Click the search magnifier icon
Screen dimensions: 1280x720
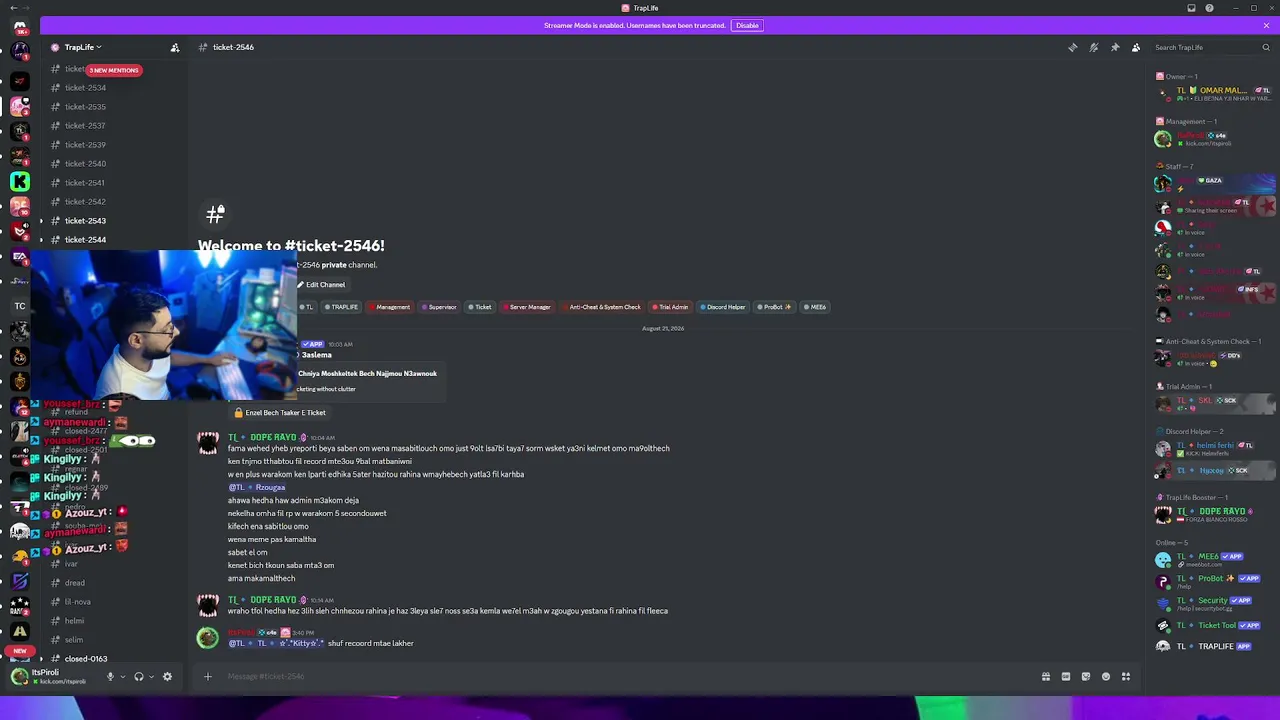1266,47
